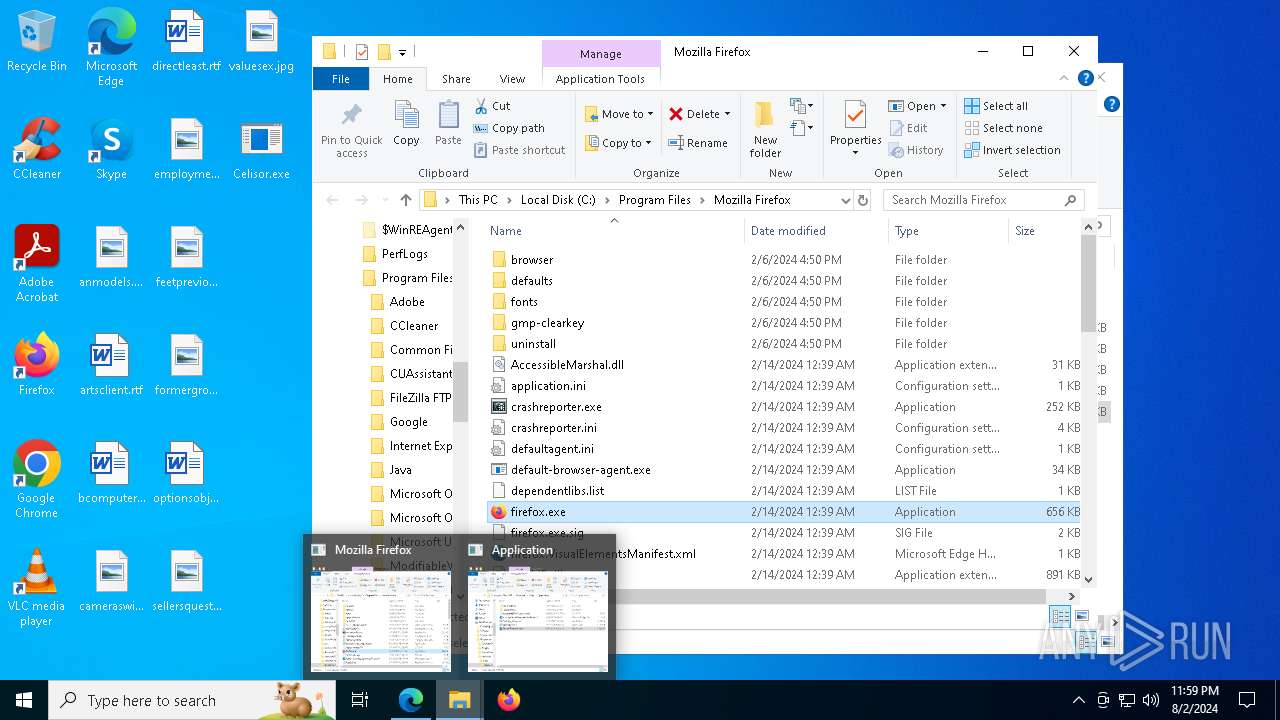This screenshot has width=1280, height=720.
Task: Click the Rename command
Action: tap(698, 143)
